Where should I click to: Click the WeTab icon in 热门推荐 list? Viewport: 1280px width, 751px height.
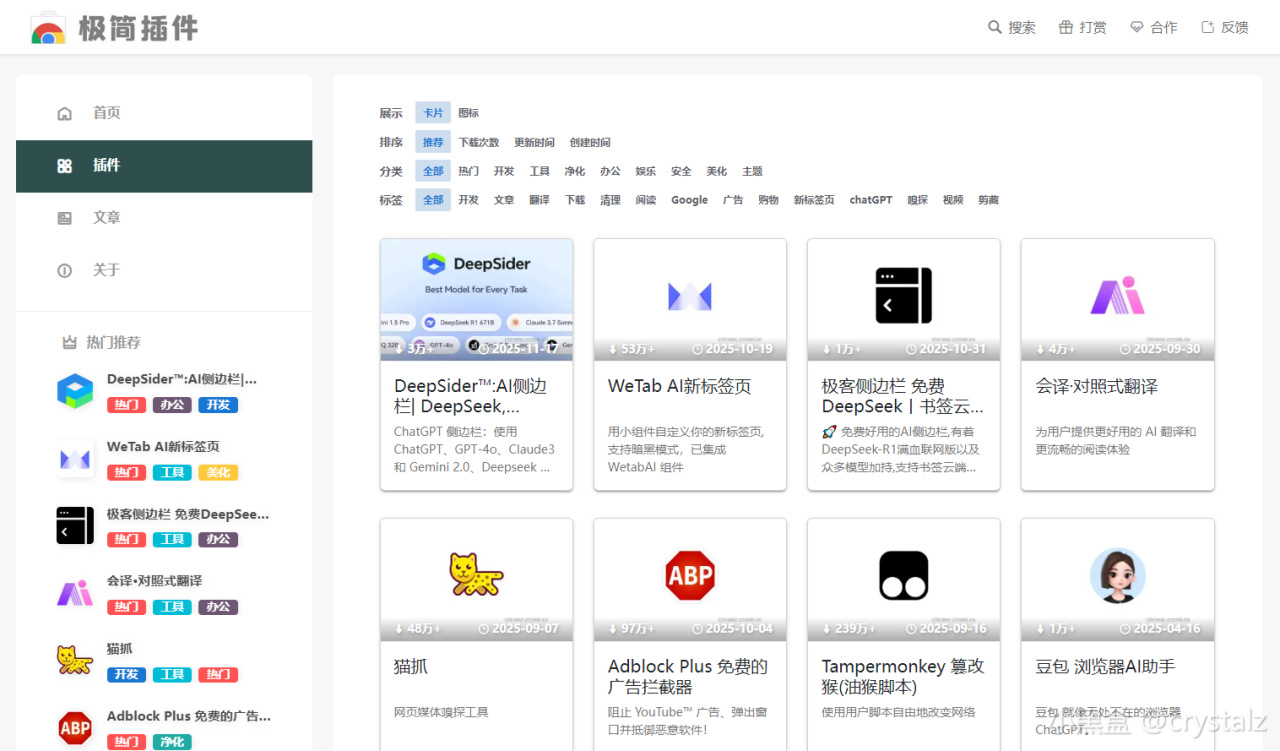pos(75,459)
